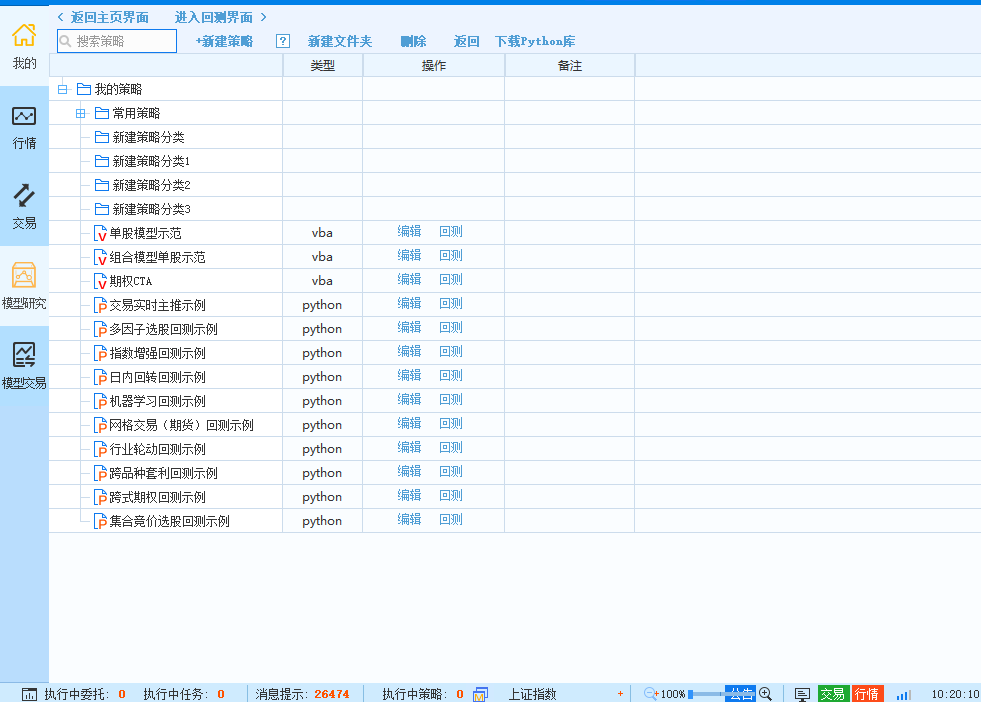Click the signal strength bars icon
981x702 pixels.
[x=903, y=694]
